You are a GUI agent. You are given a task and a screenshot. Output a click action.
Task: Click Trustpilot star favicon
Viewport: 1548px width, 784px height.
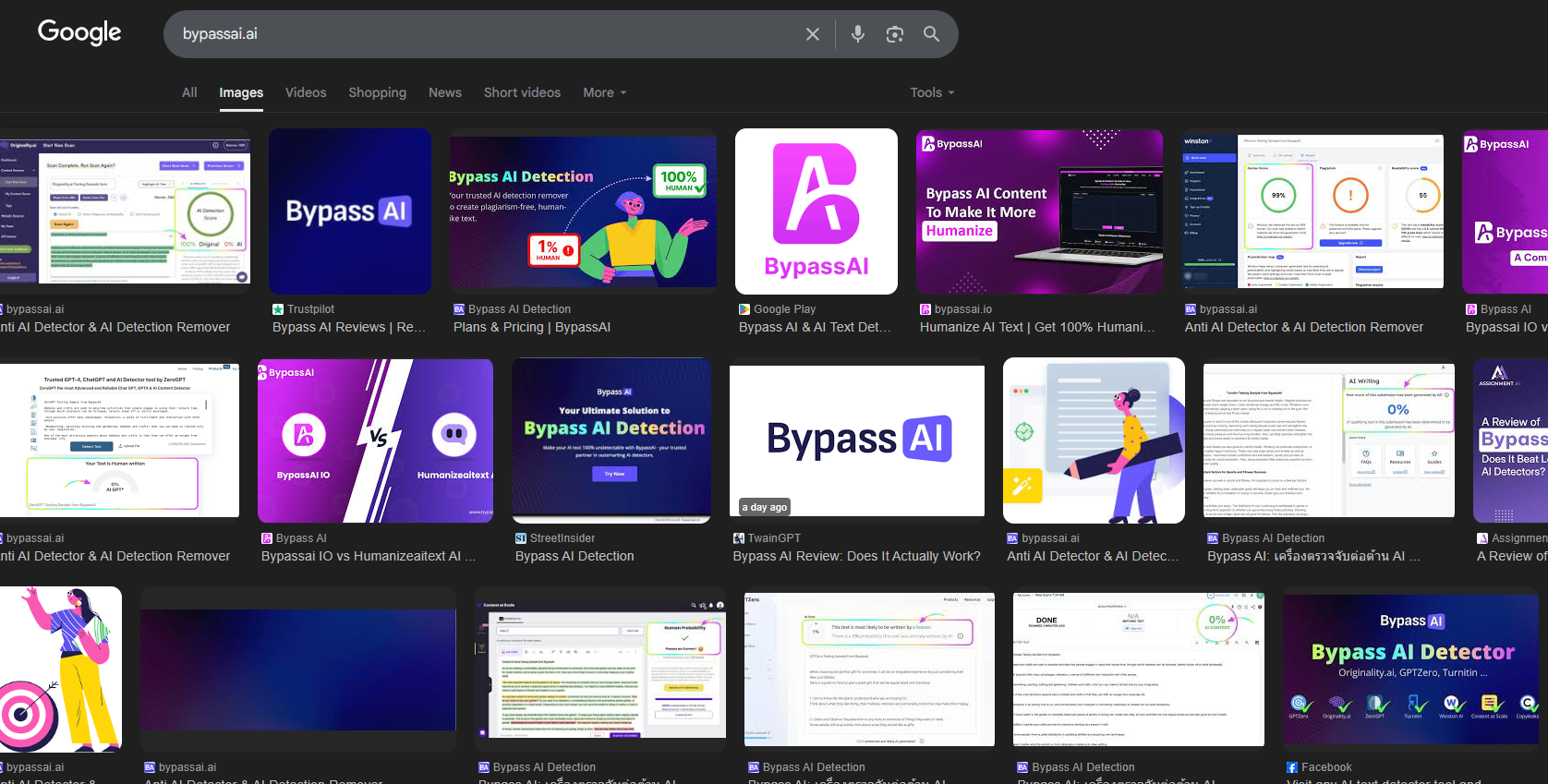[278, 309]
